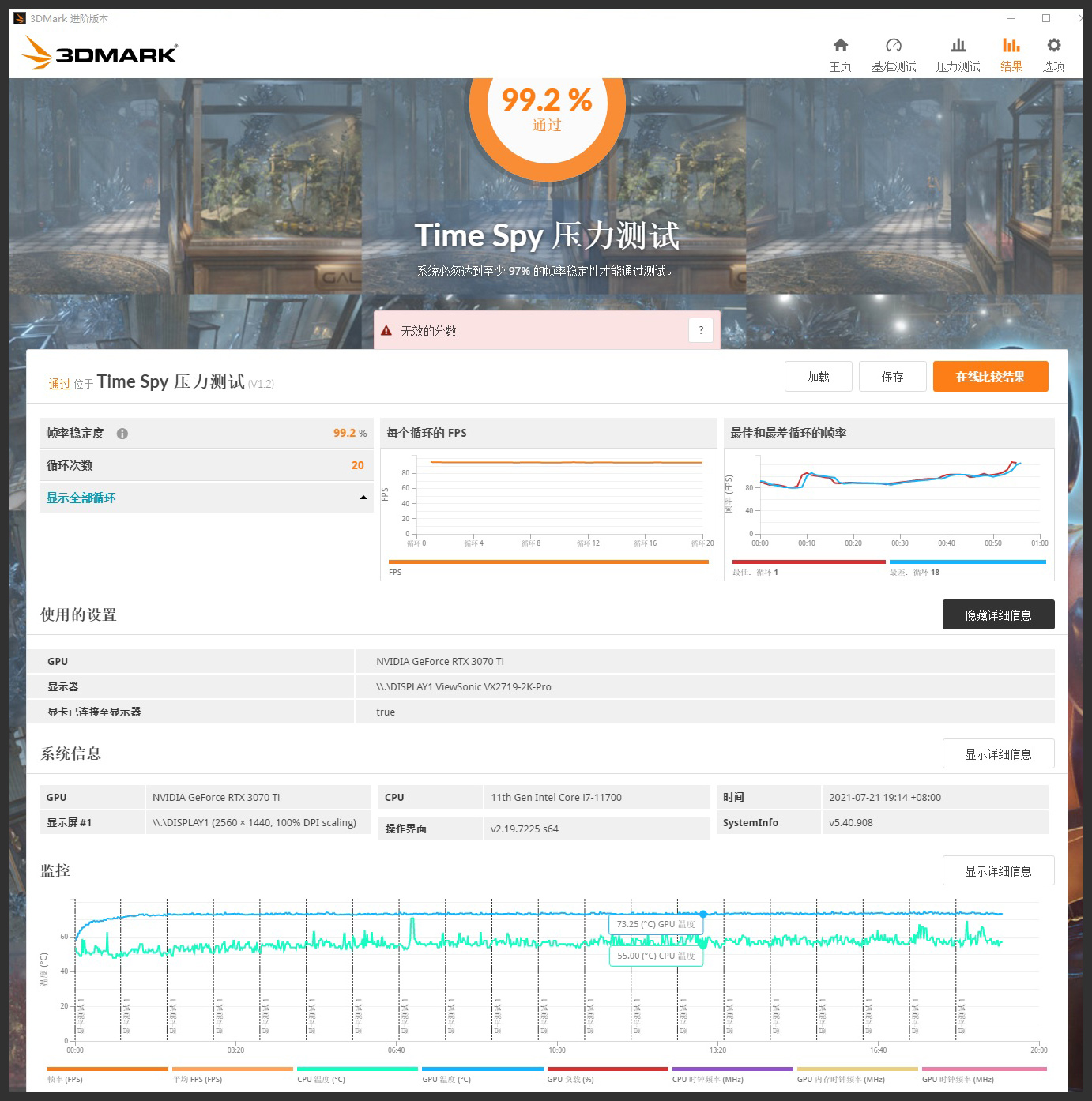This screenshot has width=1092, height=1101.
Task: Click the red 最佳: 循环 1 legend
Action: click(x=808, y=567)
